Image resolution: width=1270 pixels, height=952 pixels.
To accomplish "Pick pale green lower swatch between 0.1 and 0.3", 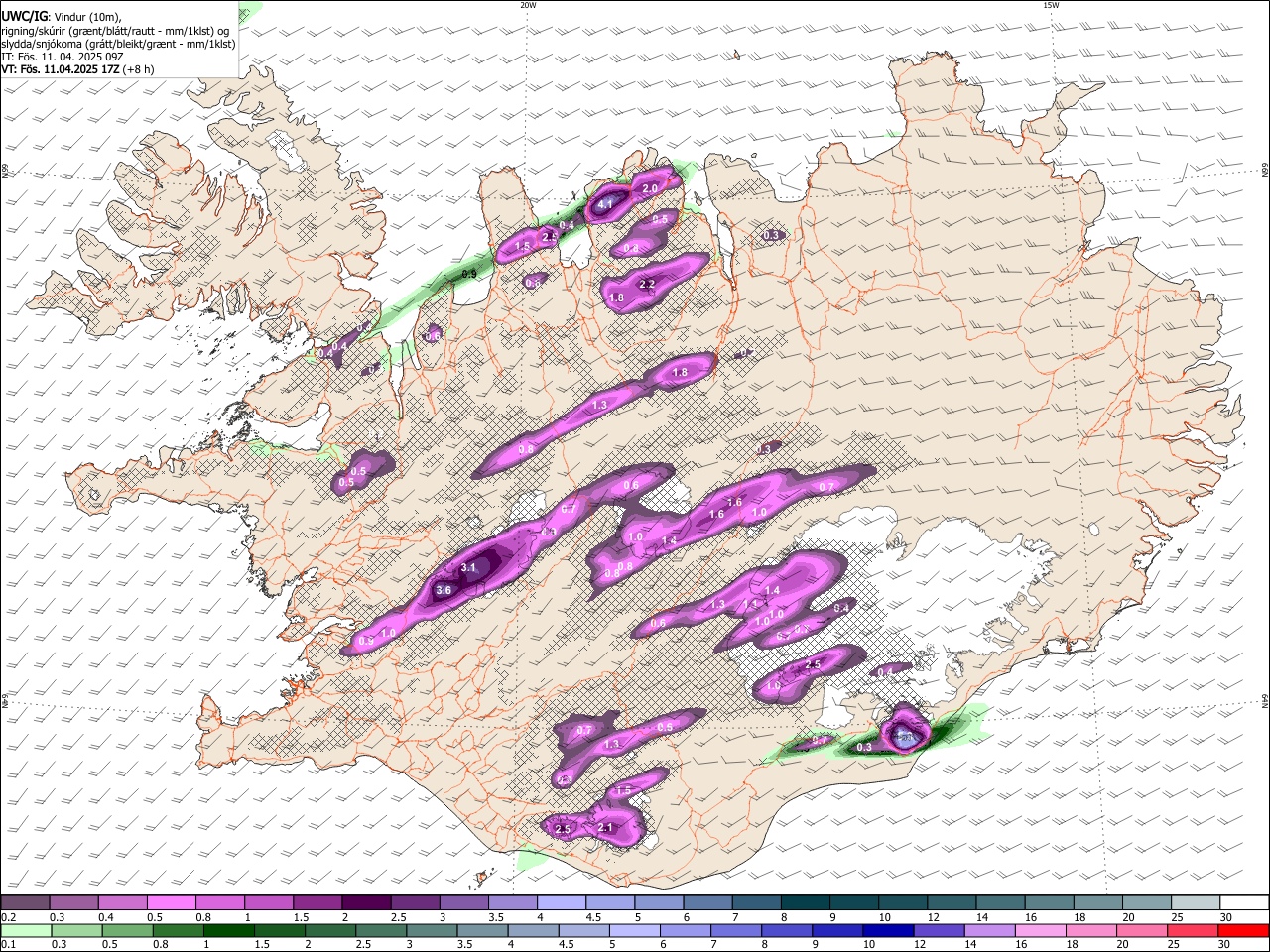I will click(x=27, y=931).
